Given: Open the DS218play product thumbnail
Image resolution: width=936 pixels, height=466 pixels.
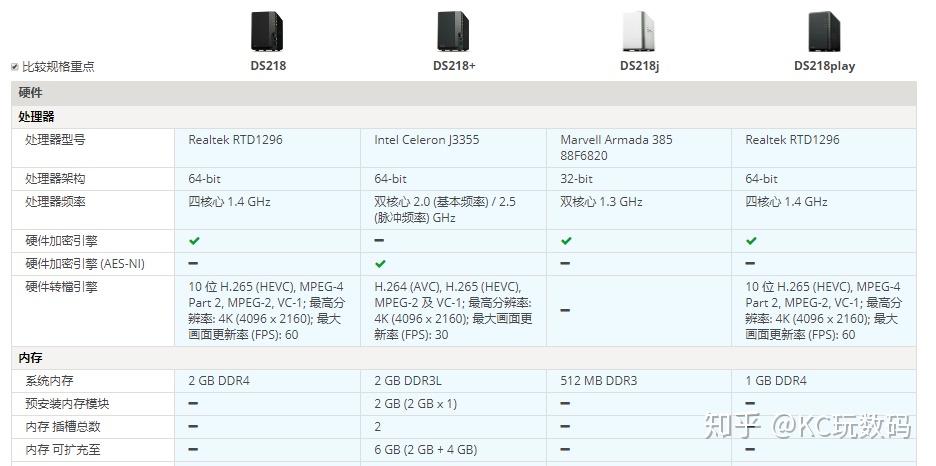Looking at the screenshot, I should tap(824, 31).
